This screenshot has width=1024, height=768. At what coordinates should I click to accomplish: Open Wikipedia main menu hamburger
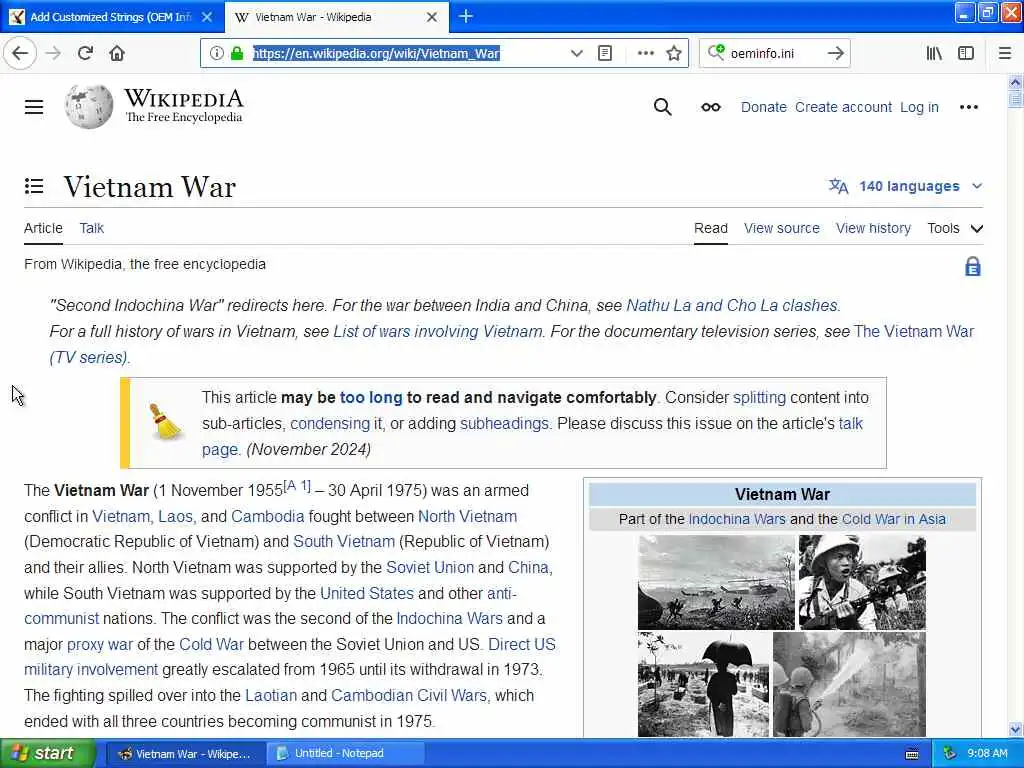click(x=34, y=107)
